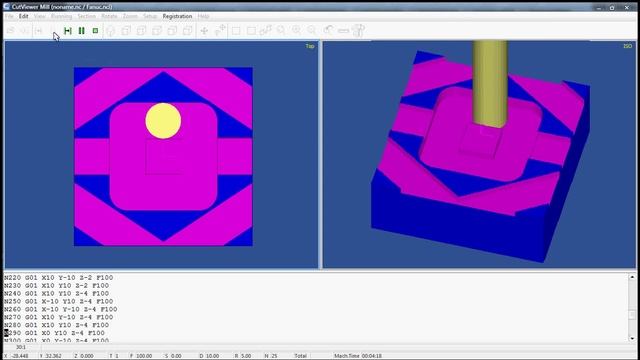
Task: Select the first 3D view cube icon
Action: (x=111, y=31)
